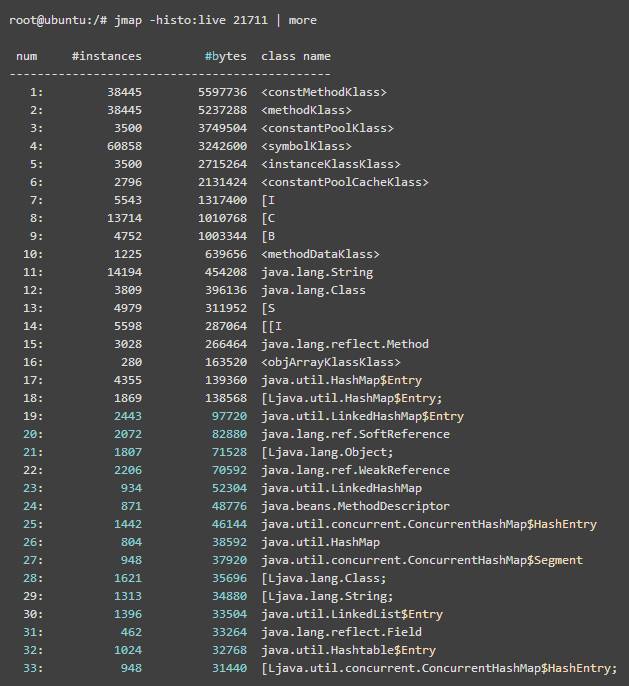Select the java.util.HashMap$Entry class name in row 17

341,380
